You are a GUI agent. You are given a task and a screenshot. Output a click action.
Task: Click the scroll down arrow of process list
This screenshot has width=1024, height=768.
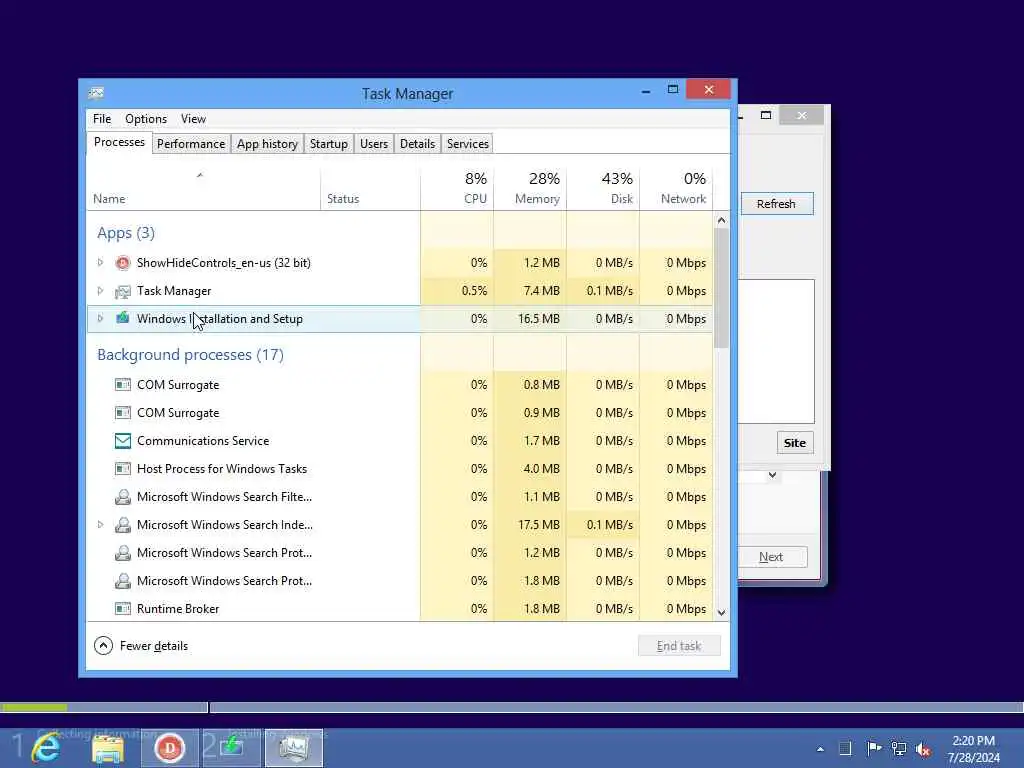(x=721, y=613)
